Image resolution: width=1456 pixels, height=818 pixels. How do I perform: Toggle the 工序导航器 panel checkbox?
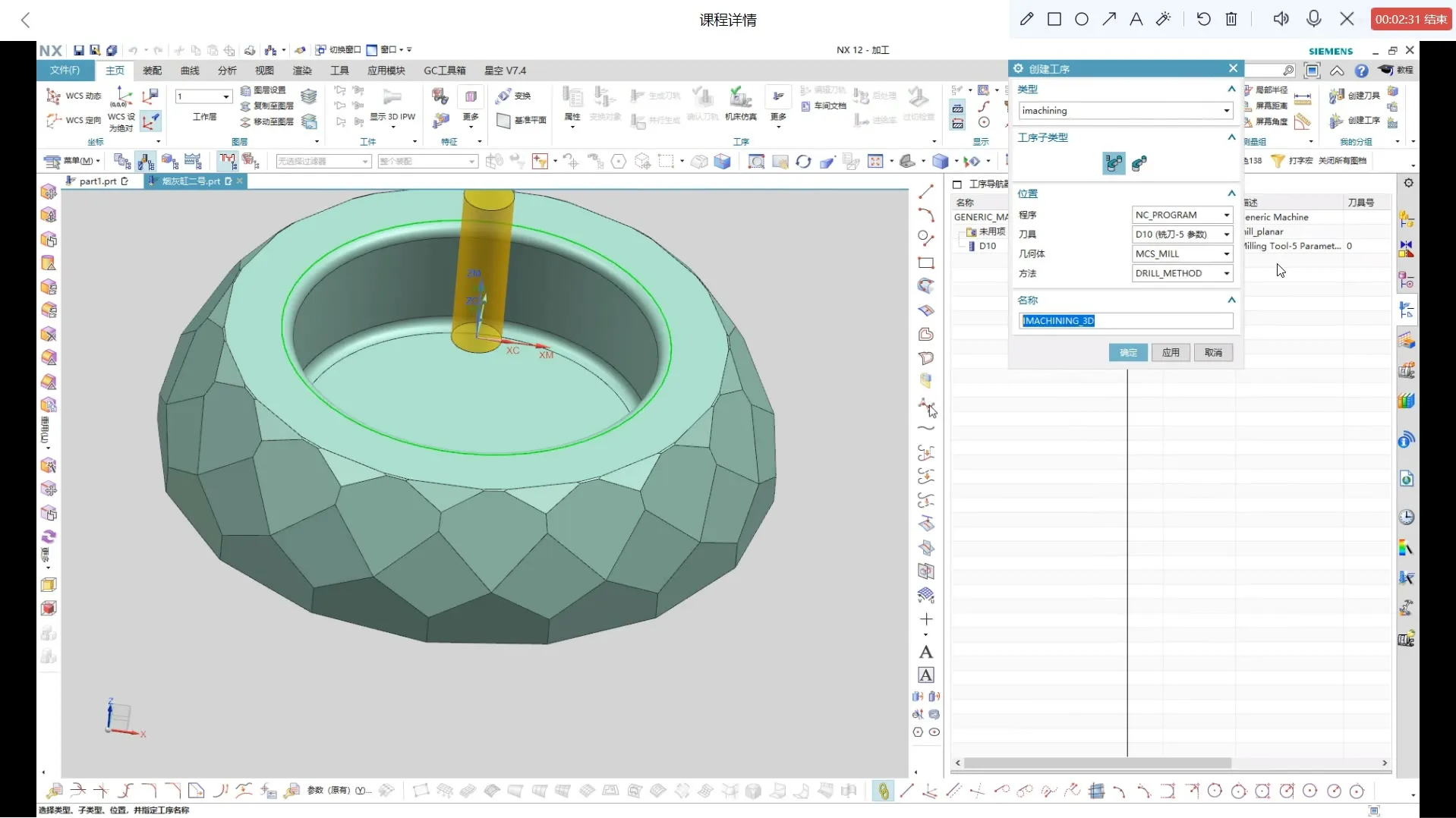point(957,184)
